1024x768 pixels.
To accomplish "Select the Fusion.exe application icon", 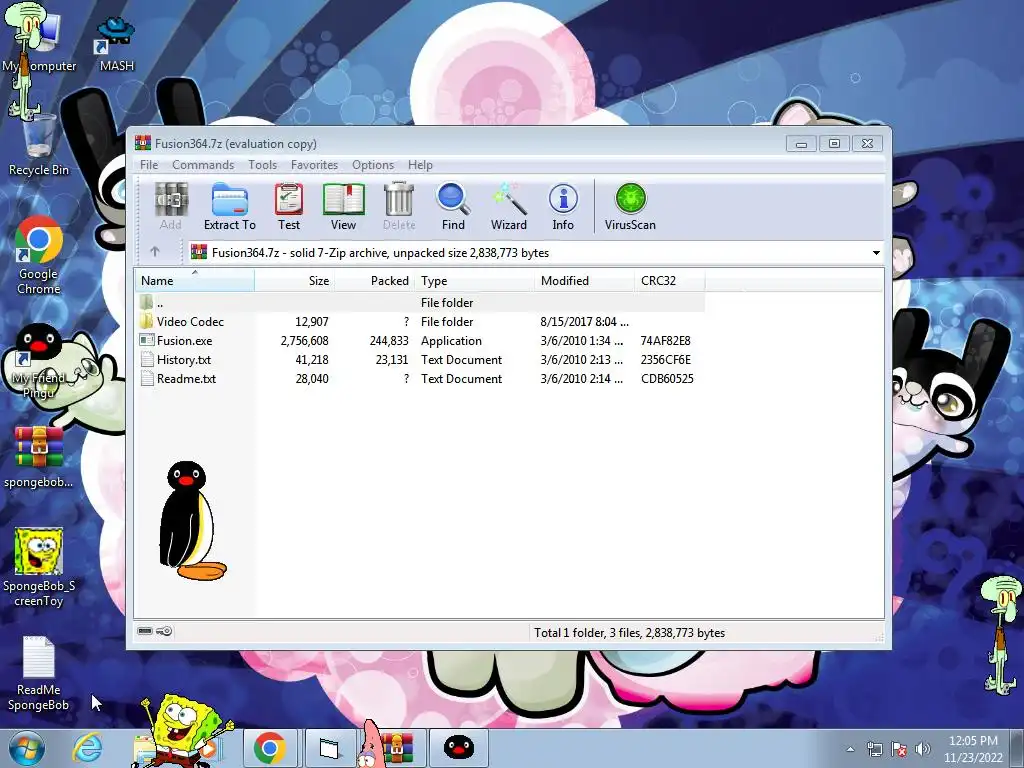I will tap(147, 340).
